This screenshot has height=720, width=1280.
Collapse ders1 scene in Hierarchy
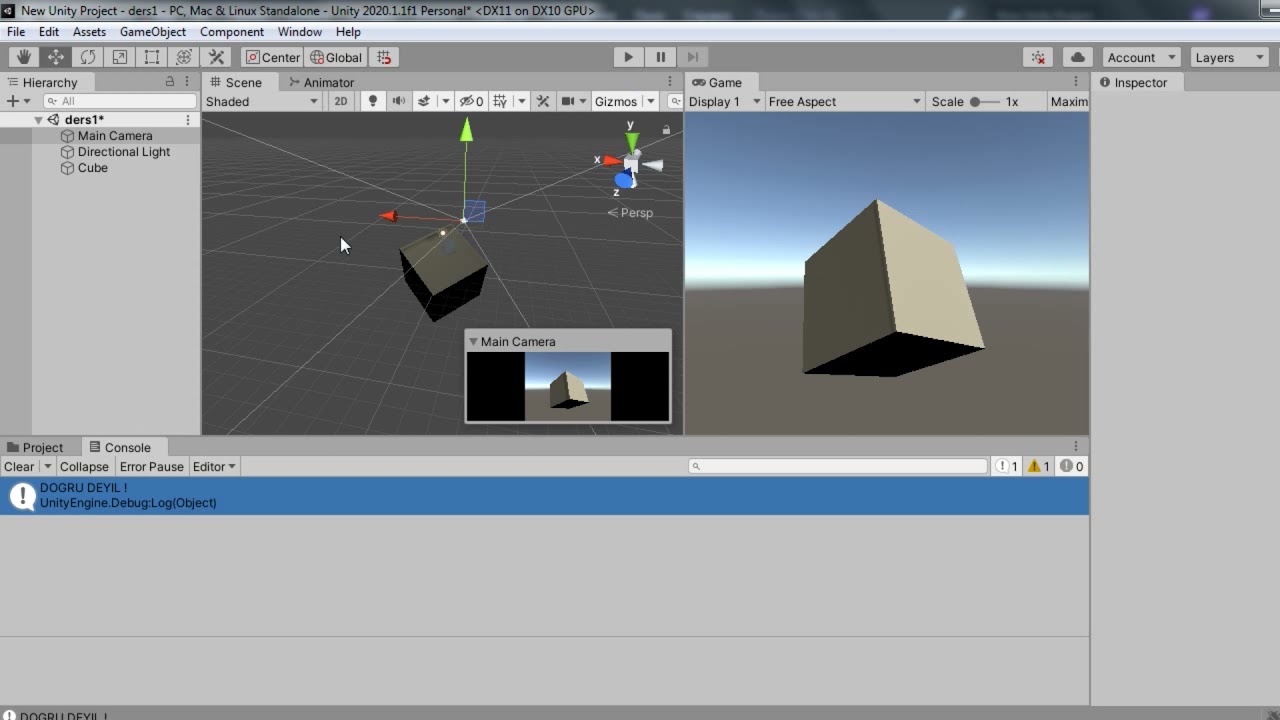38,120
